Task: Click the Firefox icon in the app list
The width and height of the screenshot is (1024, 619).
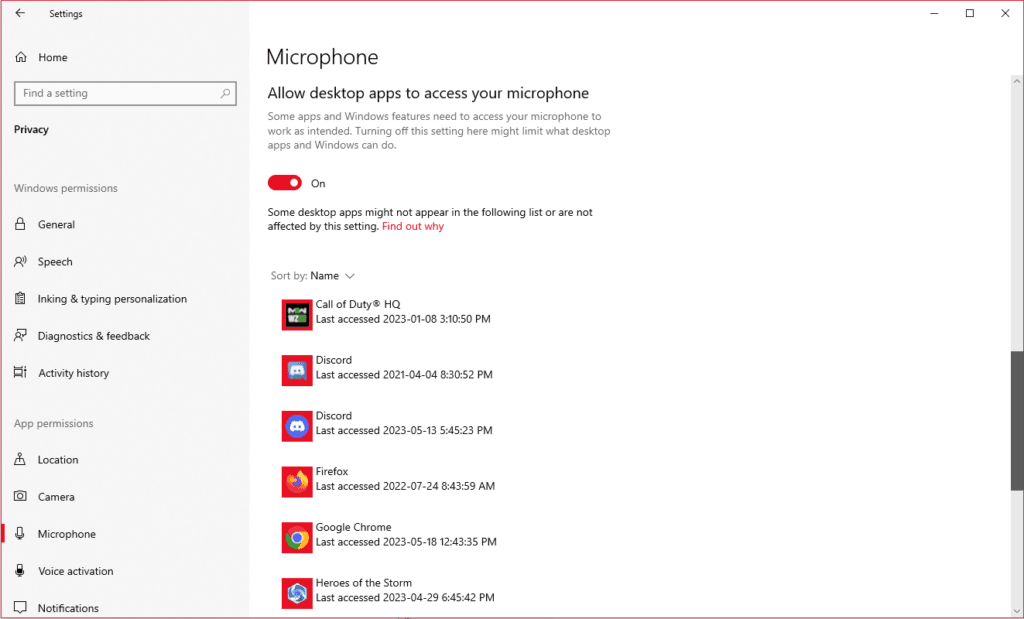Action: 296,481
